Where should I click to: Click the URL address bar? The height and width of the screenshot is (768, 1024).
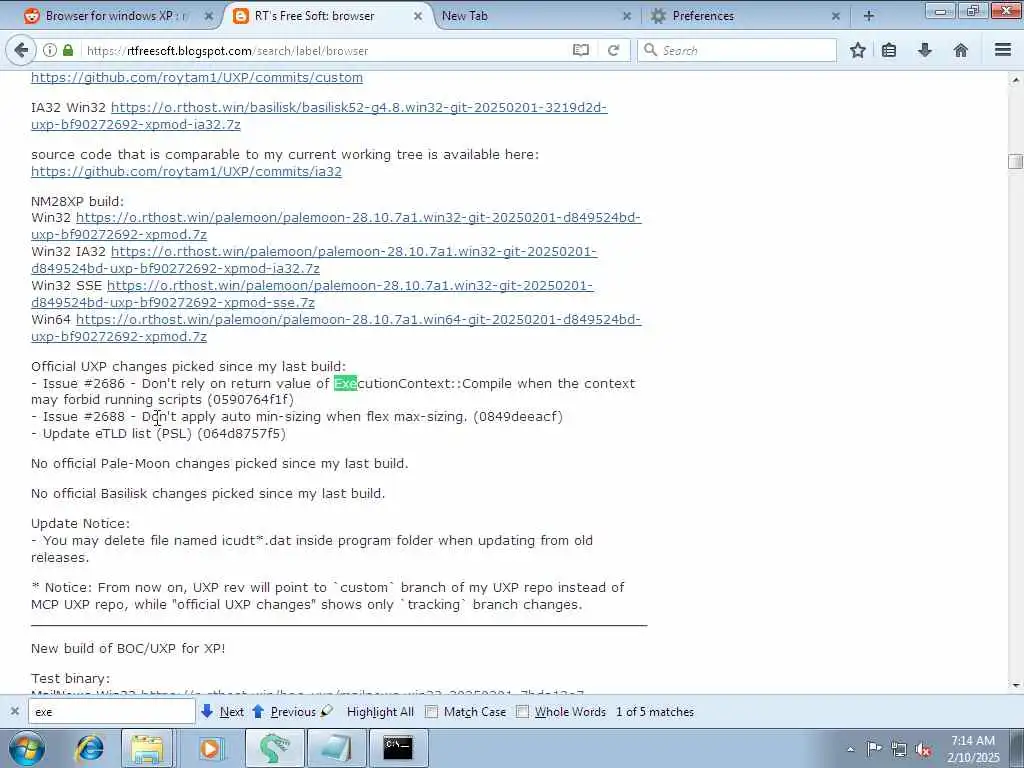327,50
